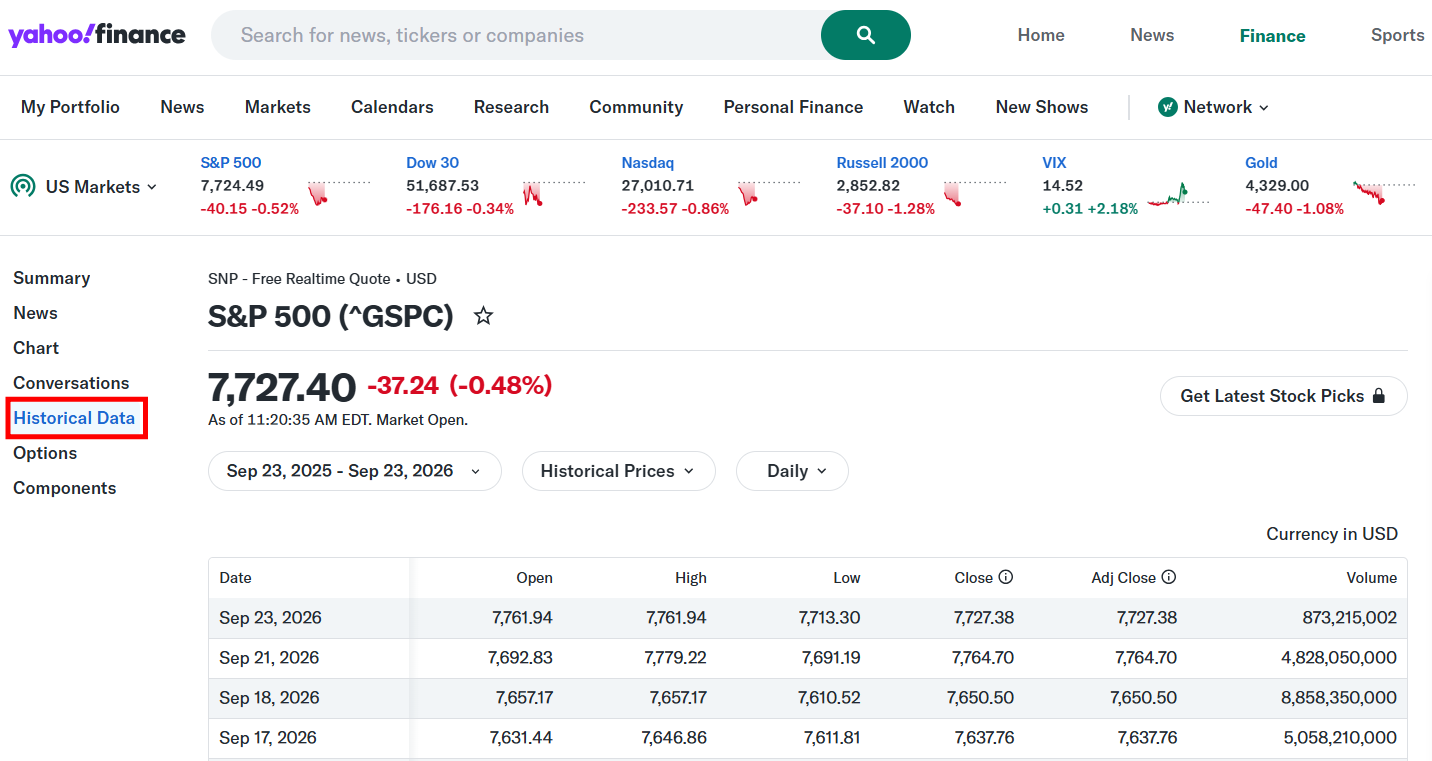This screenshot has width=1432, height=761.
Task: Switch to the Chart section
Action: tap(36, 348)
